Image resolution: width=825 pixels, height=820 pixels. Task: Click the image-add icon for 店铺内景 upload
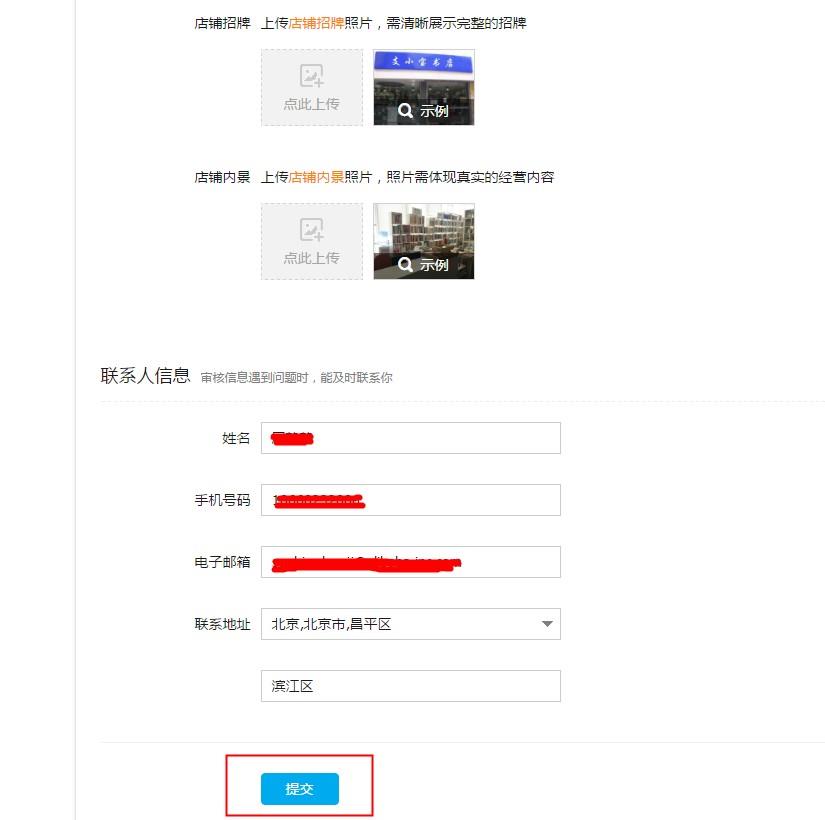pos(311,229)
